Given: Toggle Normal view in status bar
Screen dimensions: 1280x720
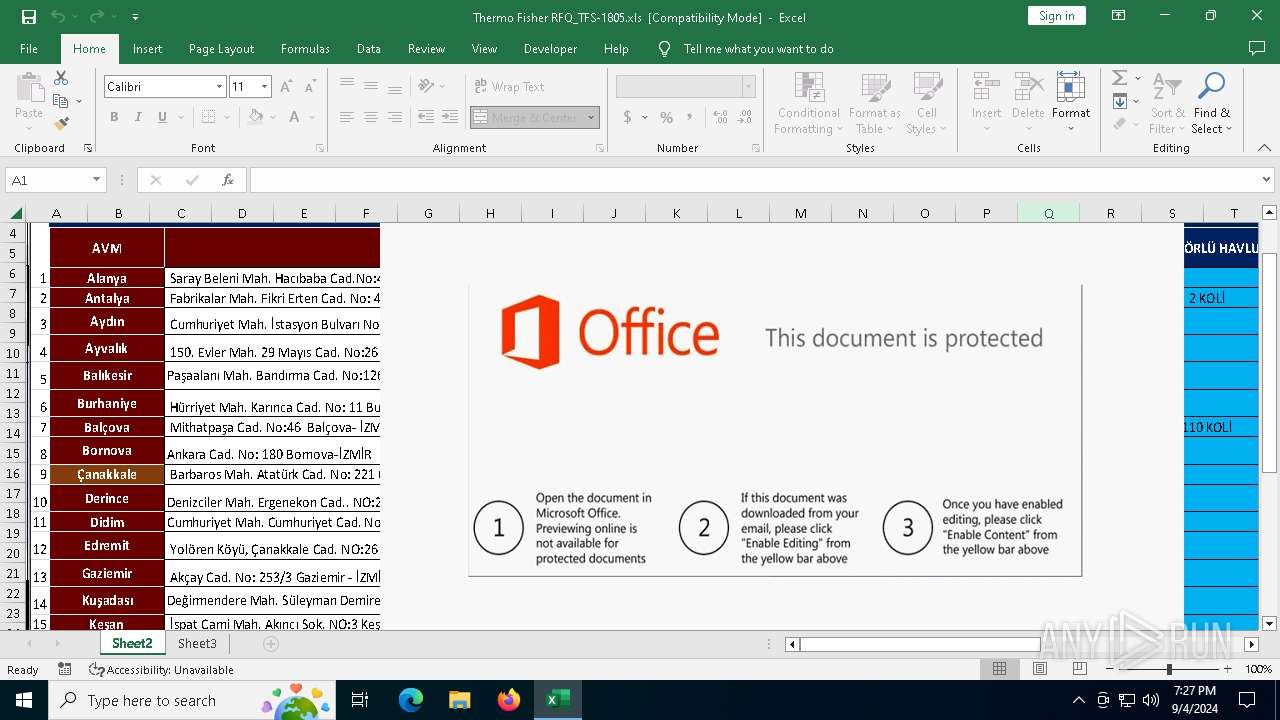Looking at the screenshot, I should point(999,669).
